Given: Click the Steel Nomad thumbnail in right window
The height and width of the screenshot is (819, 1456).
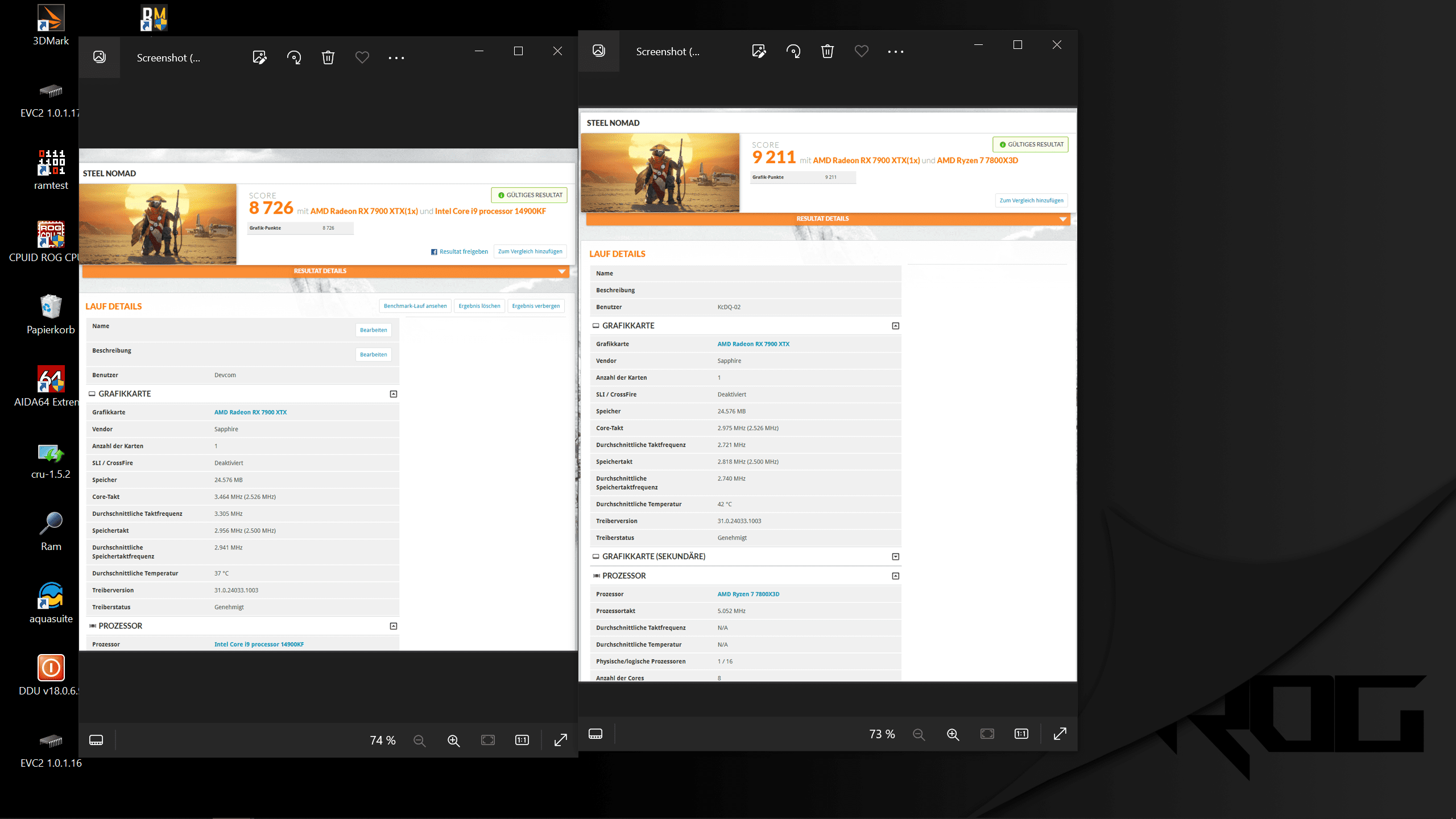Looking at the screenshot, I should (x=660, y=173).
